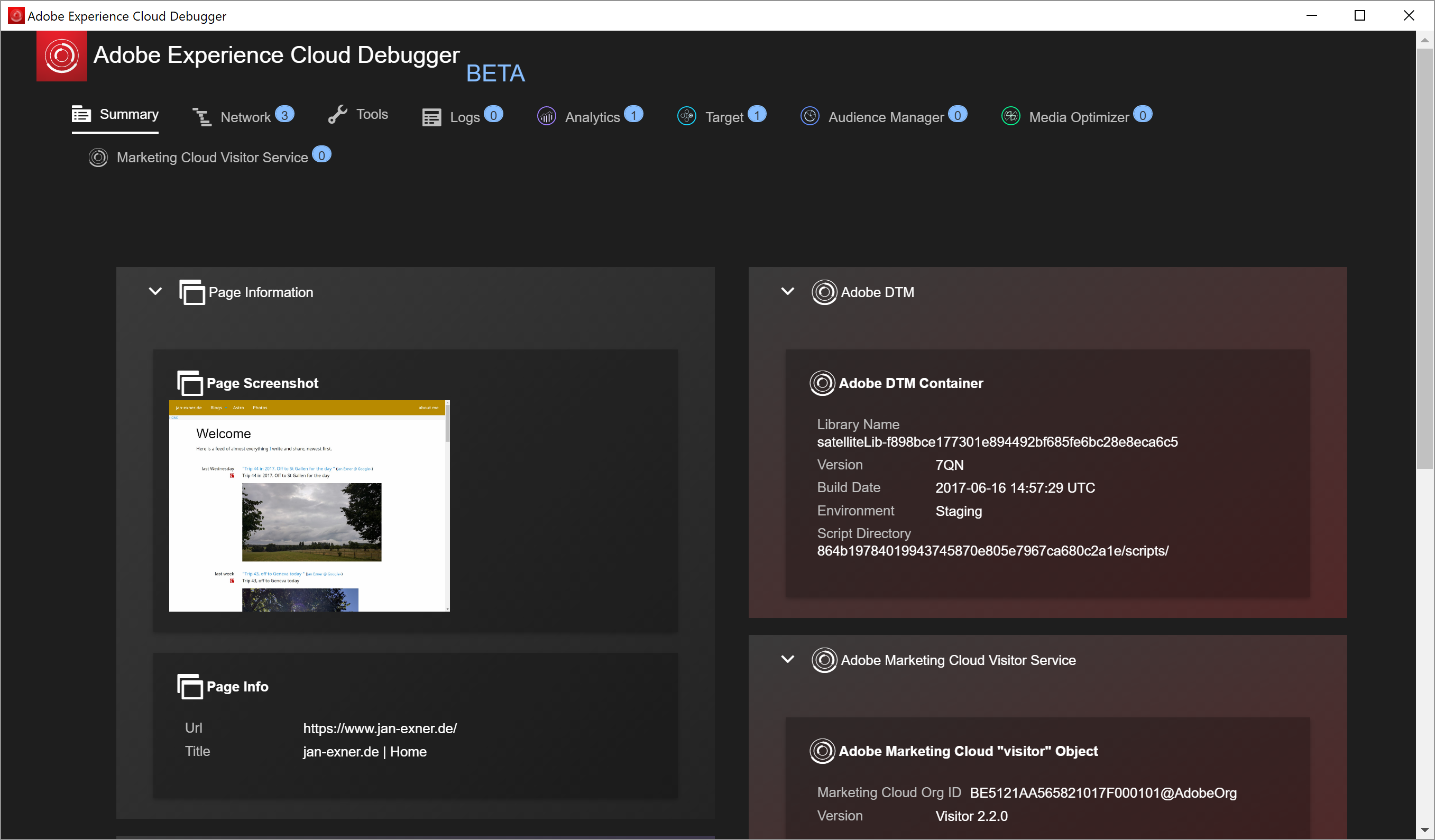Click the Page Screenshot header icon

pos(190,383)
